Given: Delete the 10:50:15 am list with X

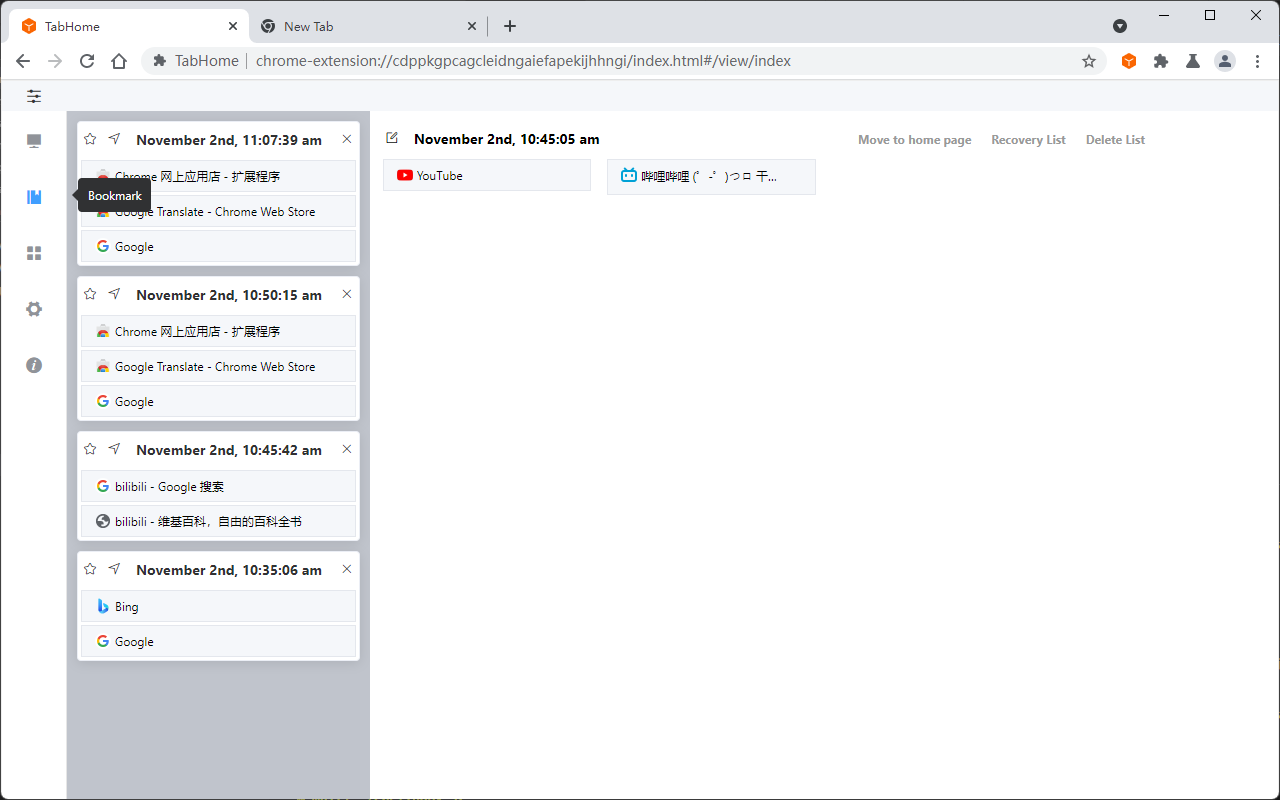Looking at the screenshot, I should [347, 294].
